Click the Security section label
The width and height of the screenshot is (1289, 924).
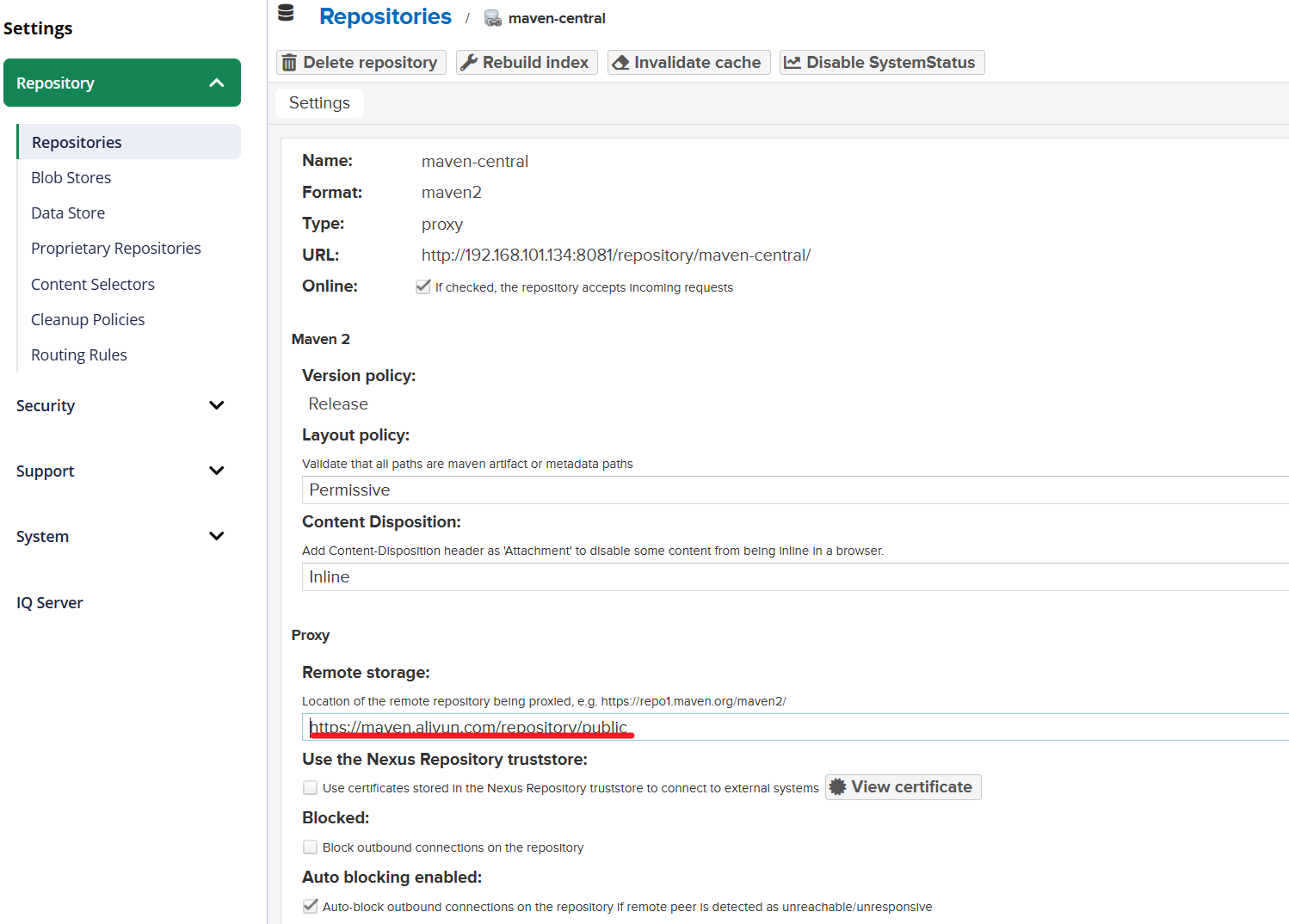pos(46,405)
